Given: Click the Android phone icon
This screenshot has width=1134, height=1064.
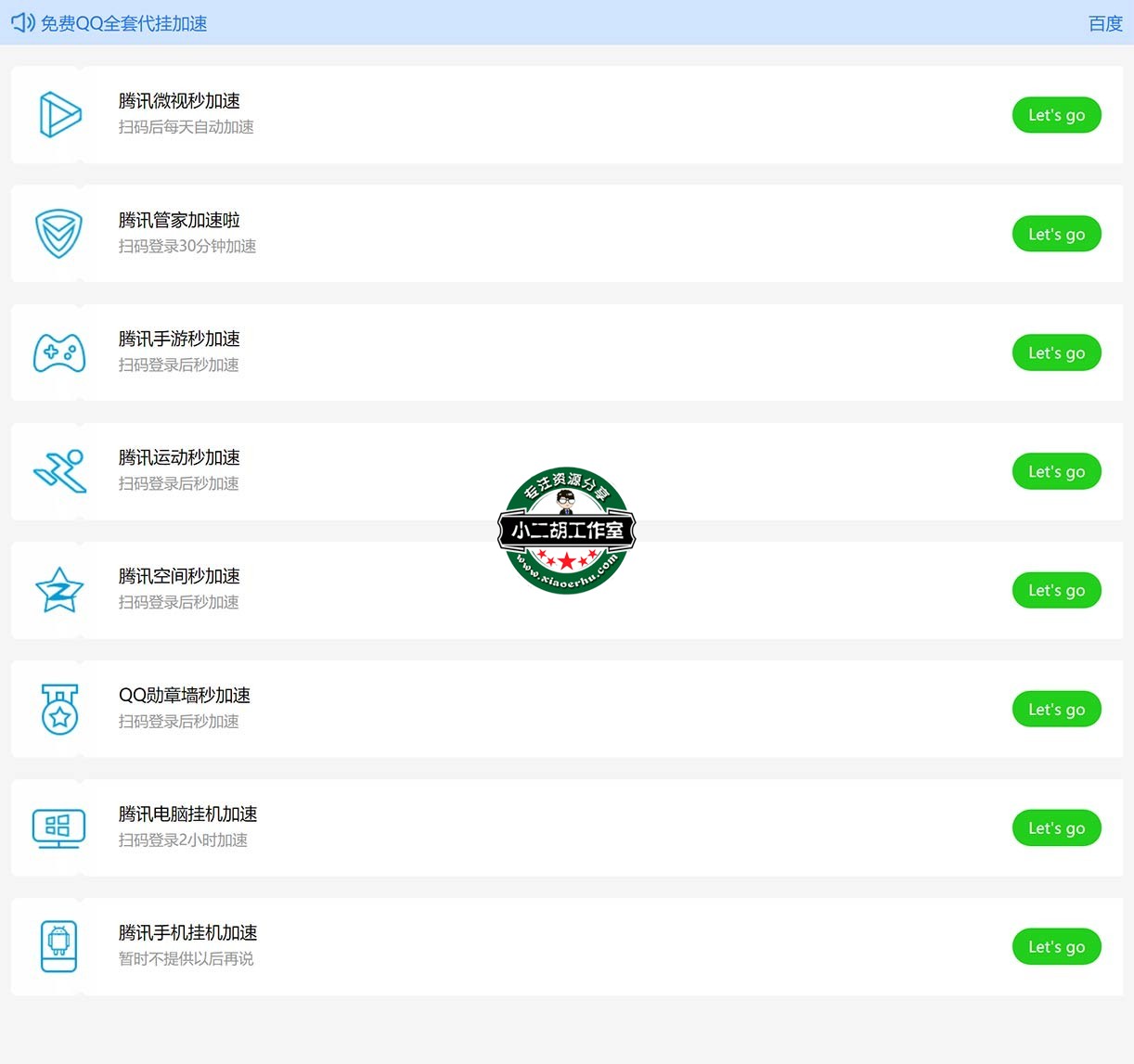Looking at the screenshot, I should coord(59,946).
